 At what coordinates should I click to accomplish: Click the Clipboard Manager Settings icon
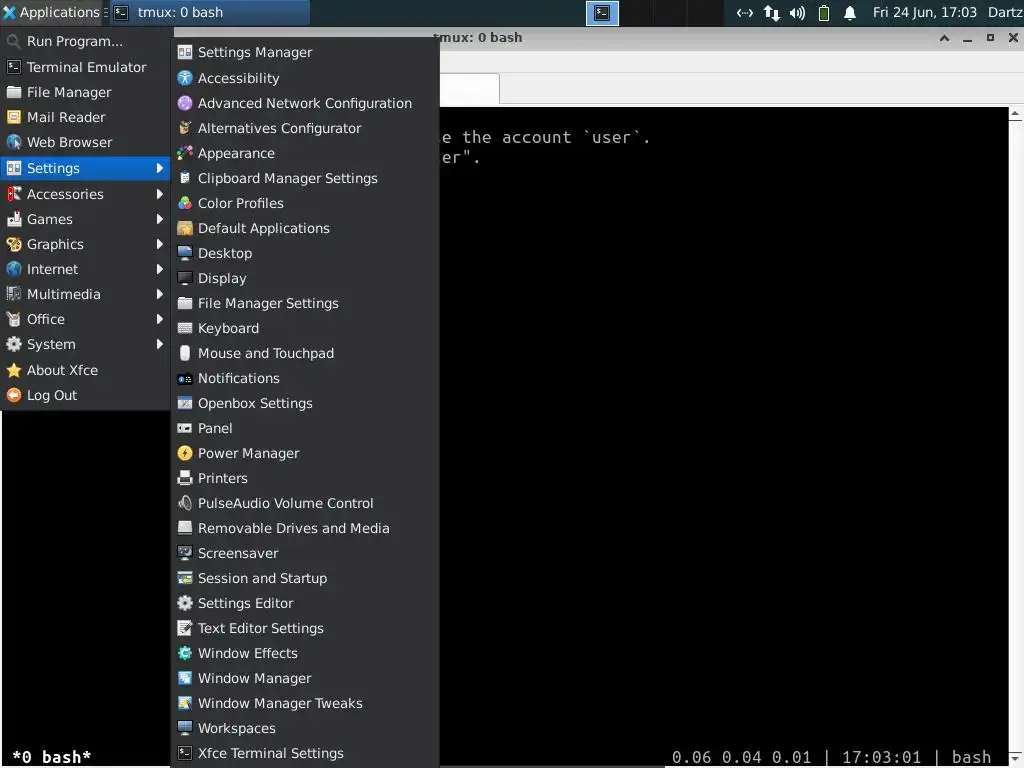185,178
